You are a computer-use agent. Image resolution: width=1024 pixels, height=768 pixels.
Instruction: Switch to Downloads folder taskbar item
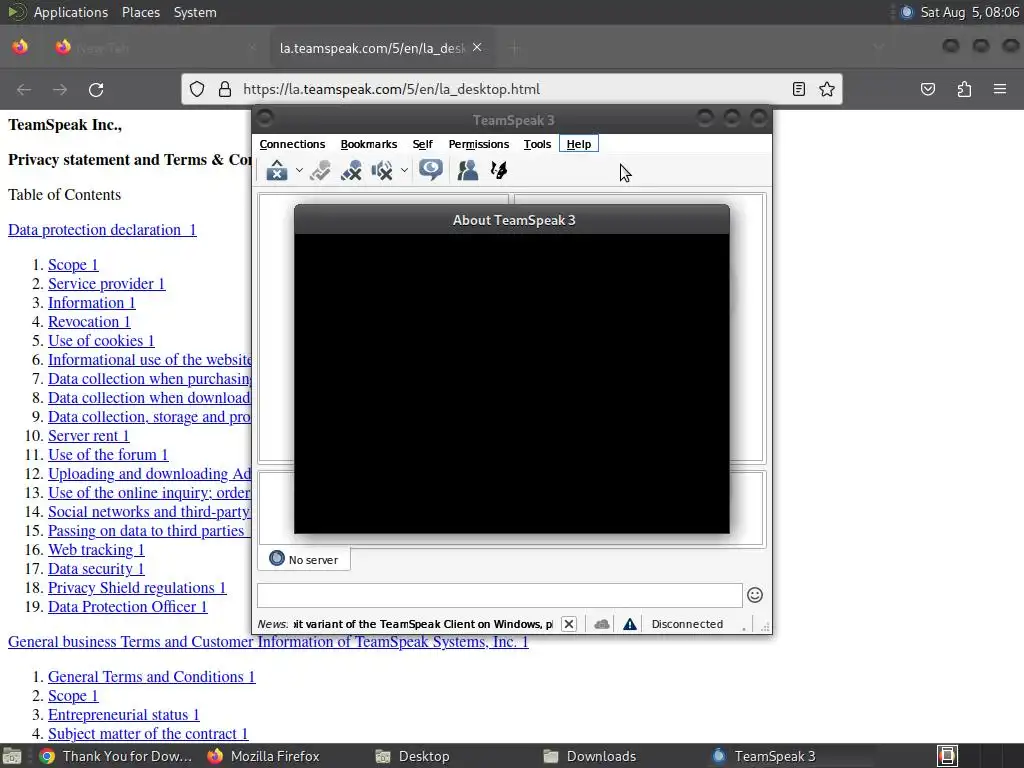click(590, 756)
